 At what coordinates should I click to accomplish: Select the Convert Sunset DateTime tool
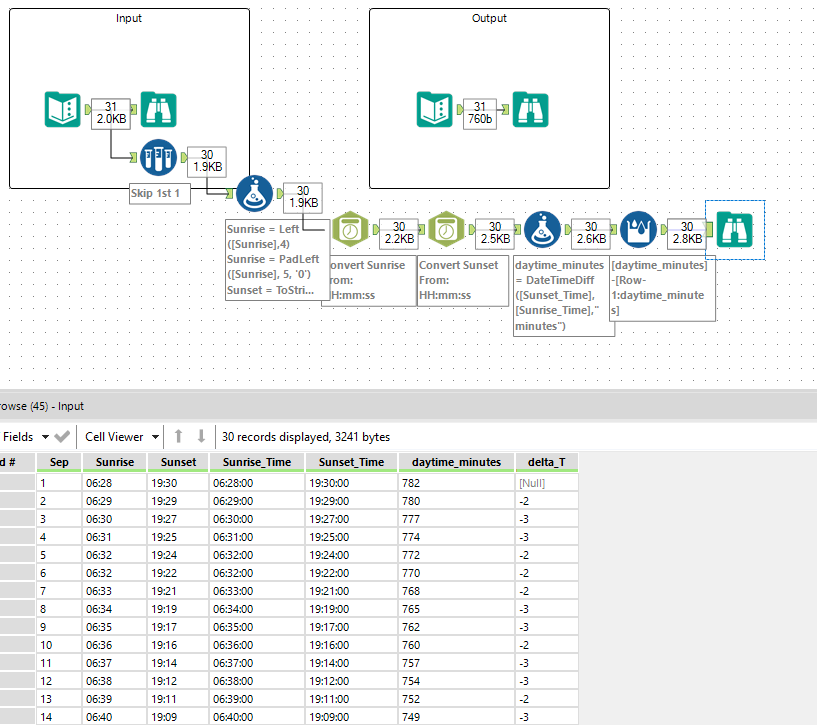[x=446, y=230]
